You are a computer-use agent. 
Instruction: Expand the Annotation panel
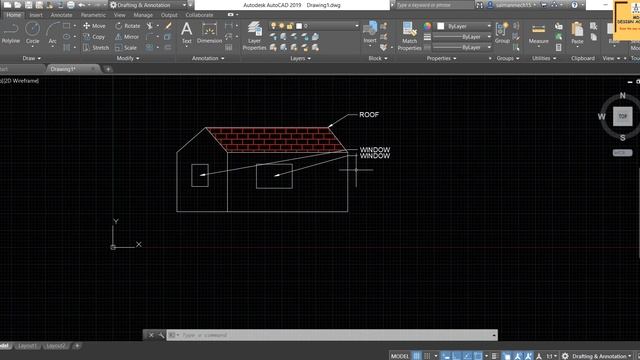tap(208, 58)
